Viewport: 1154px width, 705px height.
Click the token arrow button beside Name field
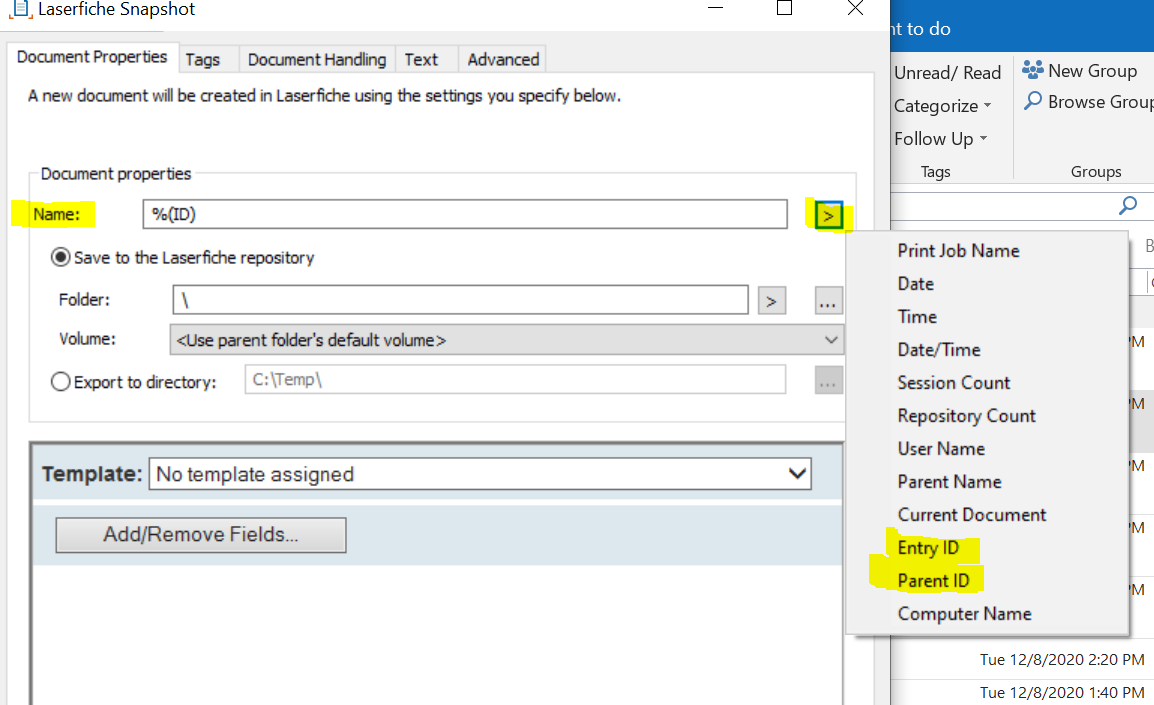(828, 215)
